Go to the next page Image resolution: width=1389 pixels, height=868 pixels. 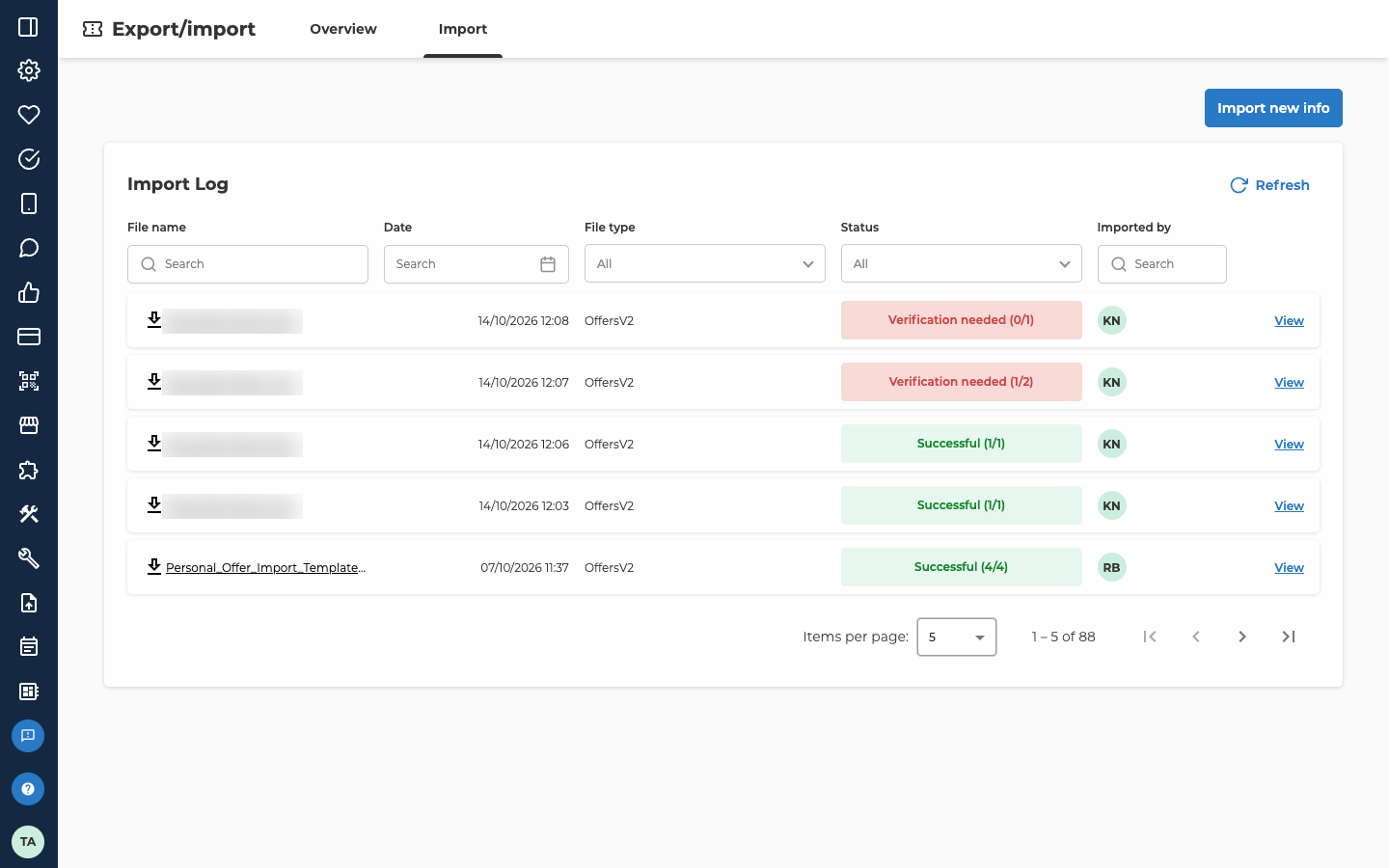pos(1242,637)
